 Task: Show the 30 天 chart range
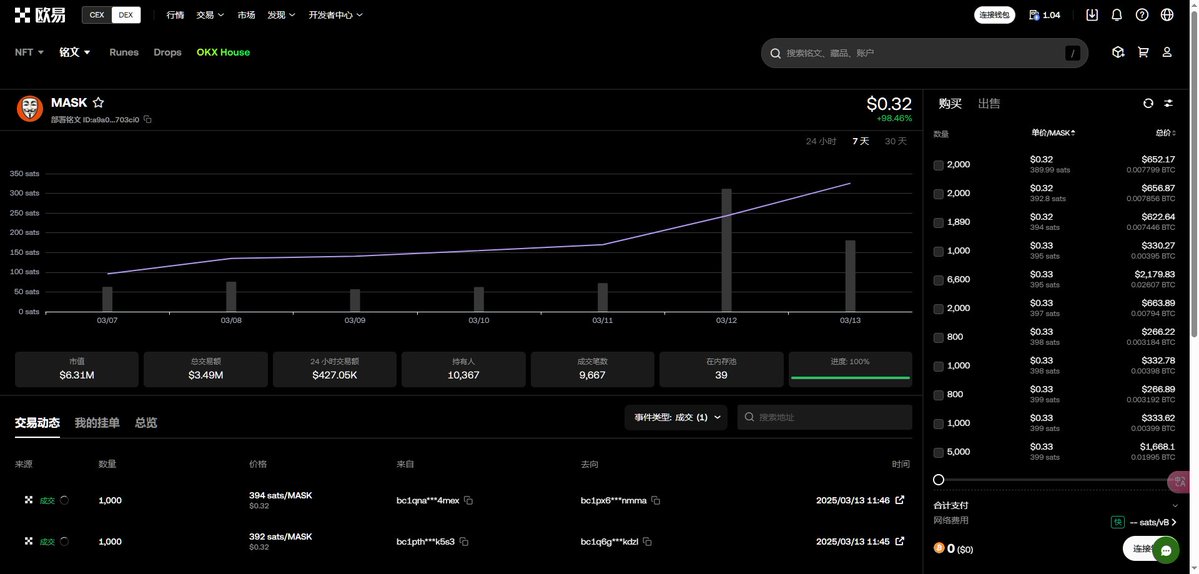click(895, 141)
